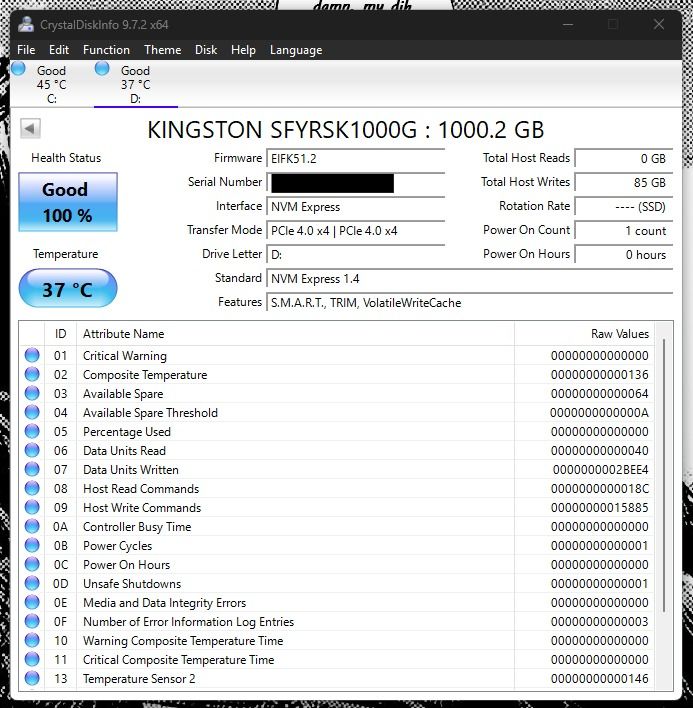Click status orb for Composite Temperature row
693x708 pixels.
[32, 374]
